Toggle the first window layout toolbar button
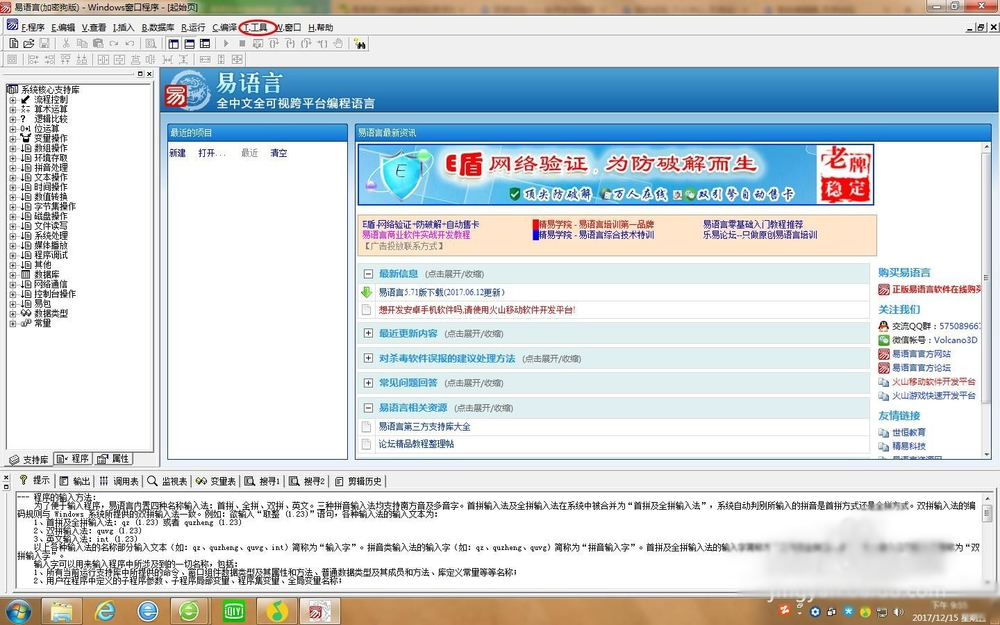 click(x=173, y=44)
